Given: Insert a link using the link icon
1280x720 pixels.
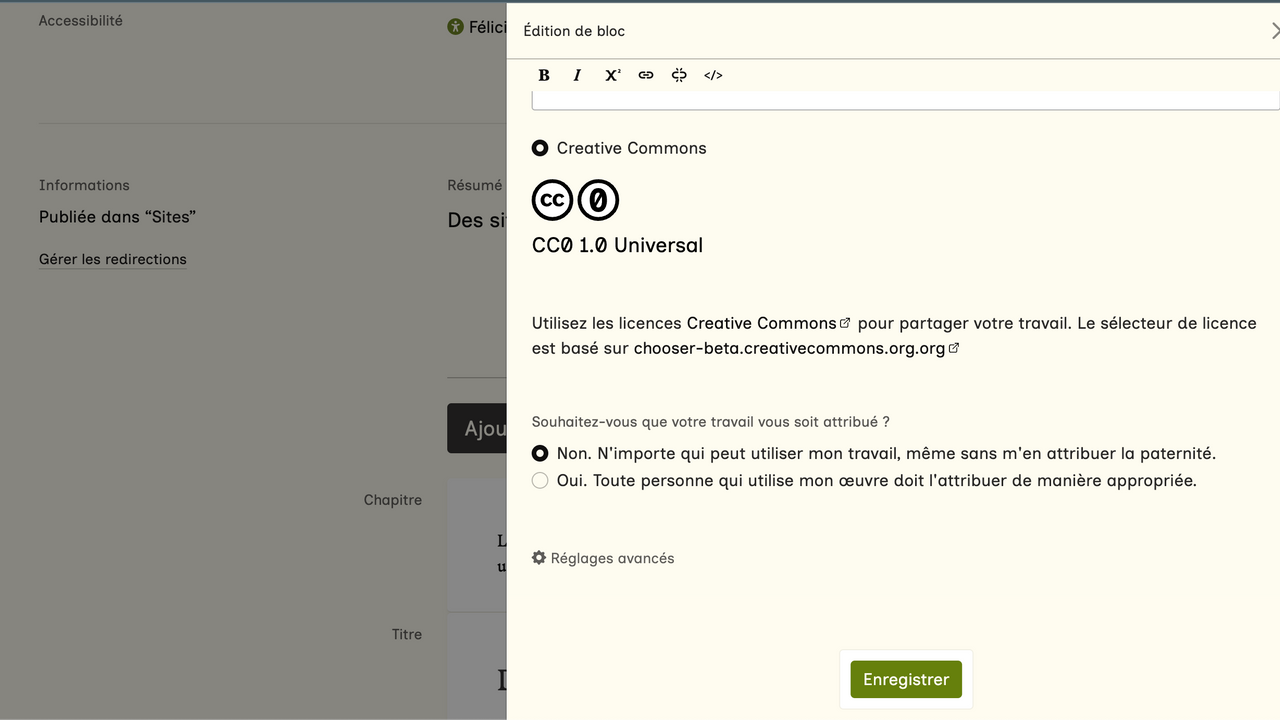Looking at the screenshot, I should click(x=646, y=75).
